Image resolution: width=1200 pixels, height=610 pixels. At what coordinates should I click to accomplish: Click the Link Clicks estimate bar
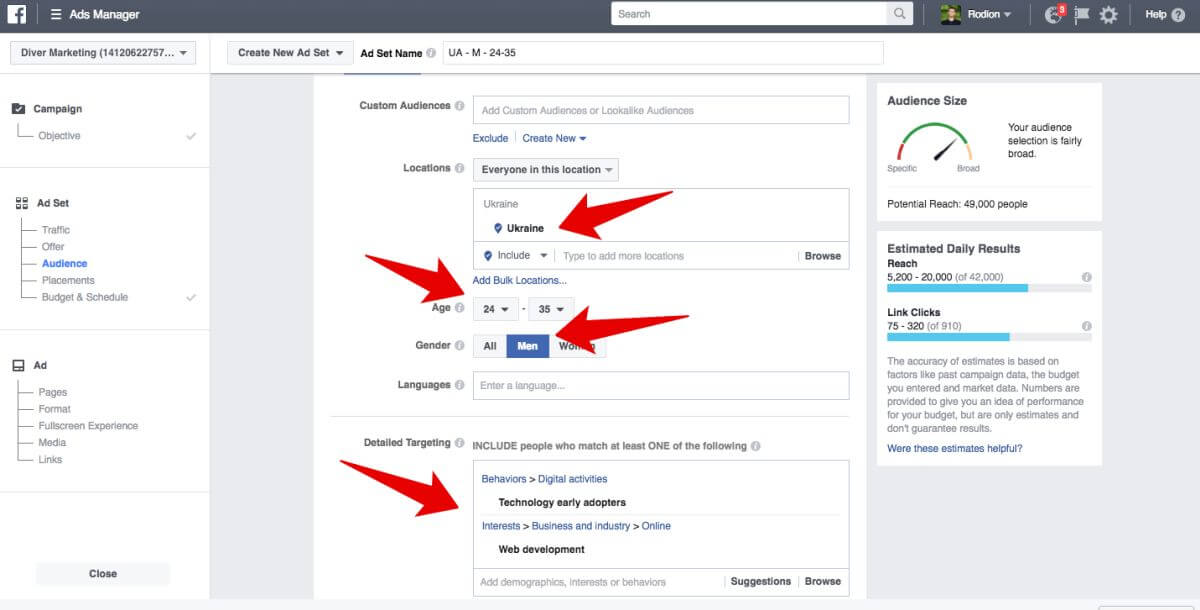[x=989, y=337]
